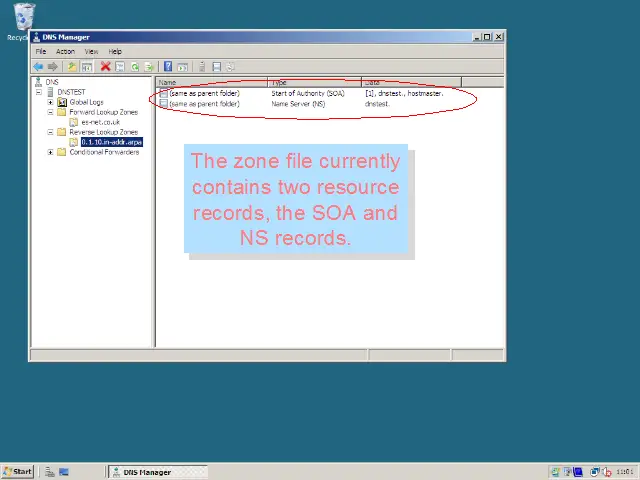Click the 'dnstest.' data value
Viewport: 640px width, 480px height.
[378, 104]
